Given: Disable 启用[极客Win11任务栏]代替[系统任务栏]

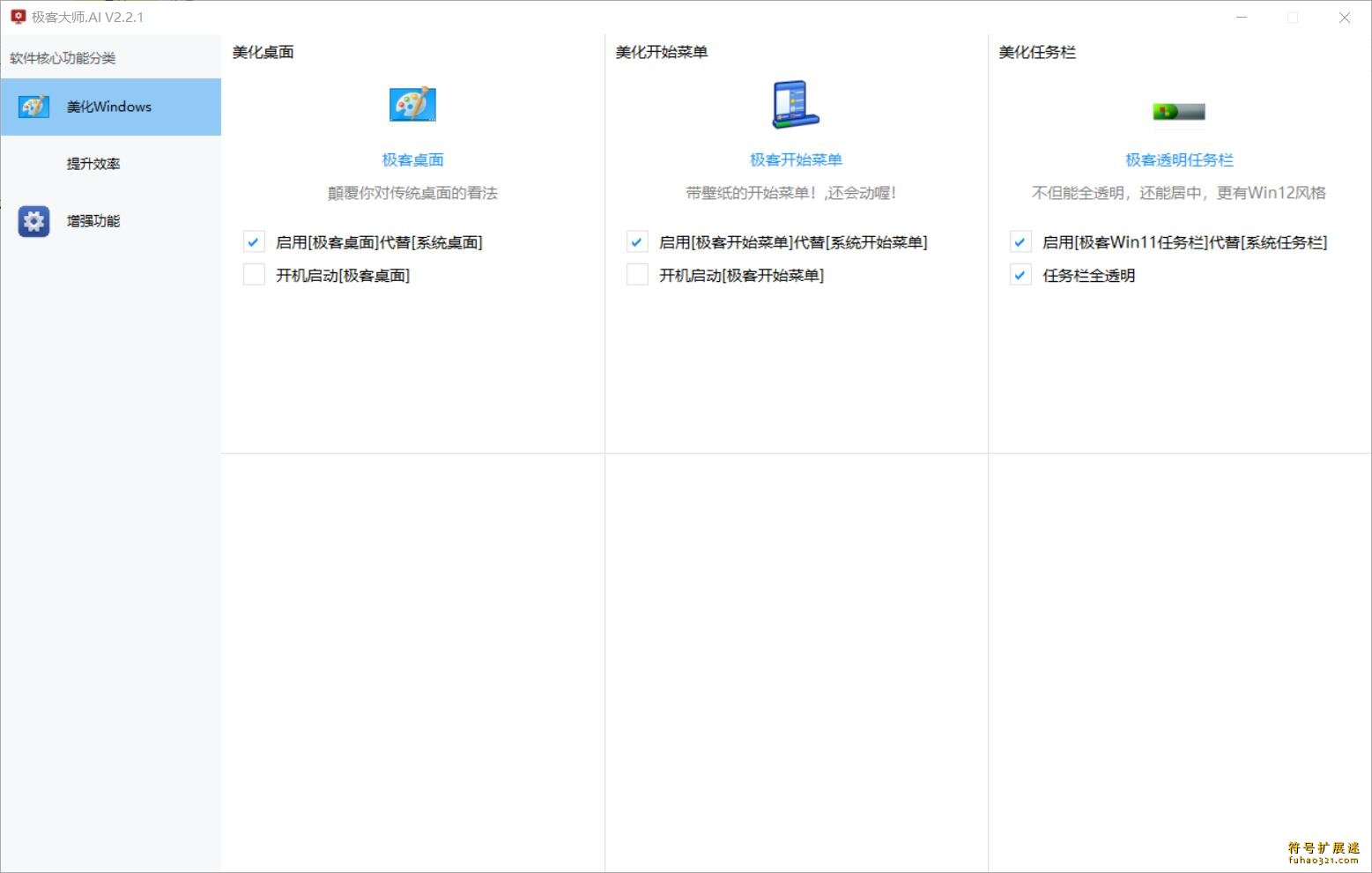Looking at the screenshot, I should [x=1020, y=241].
